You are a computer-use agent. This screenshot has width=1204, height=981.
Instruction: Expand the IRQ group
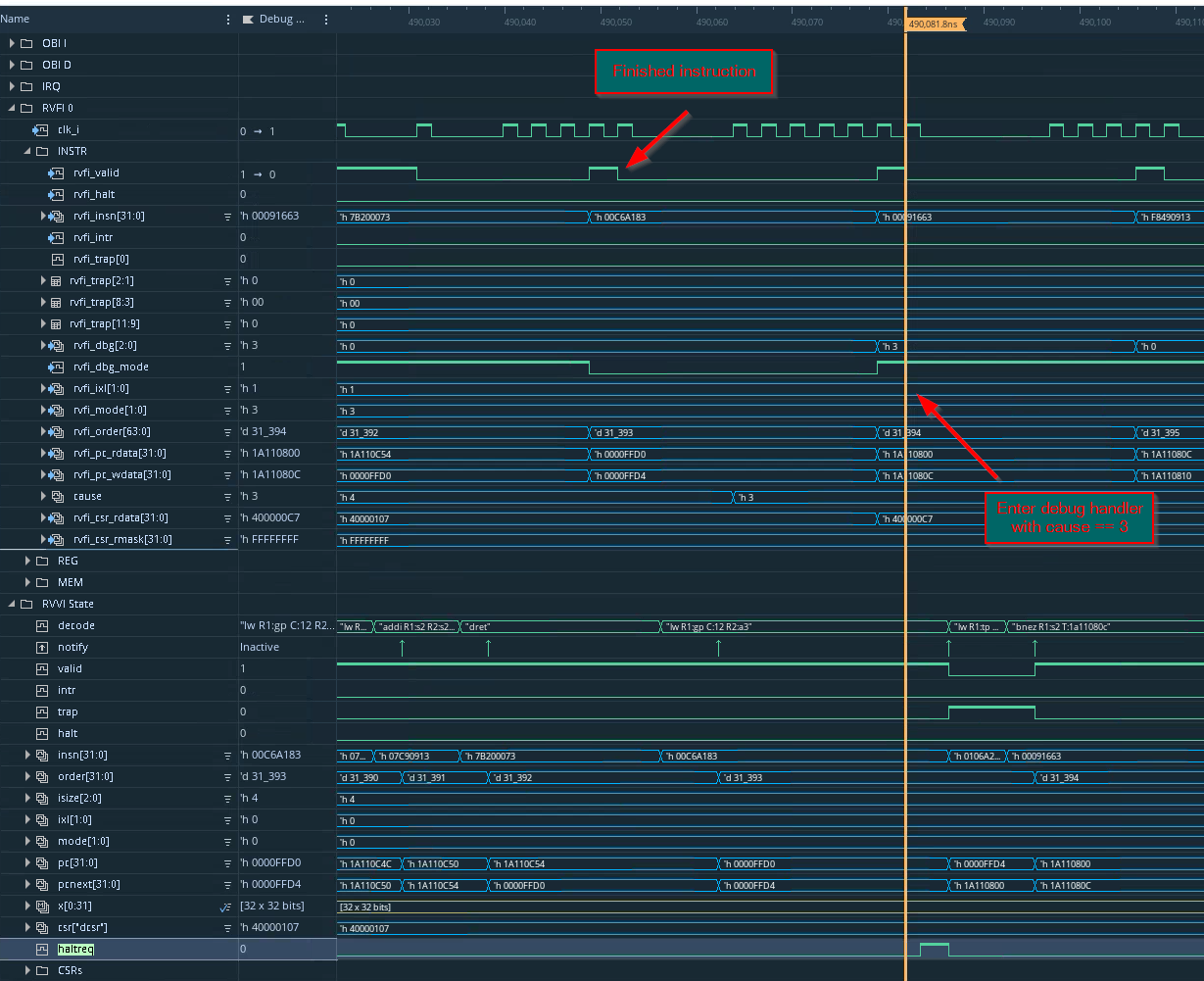pyautogui.click(x=10, y=86)
